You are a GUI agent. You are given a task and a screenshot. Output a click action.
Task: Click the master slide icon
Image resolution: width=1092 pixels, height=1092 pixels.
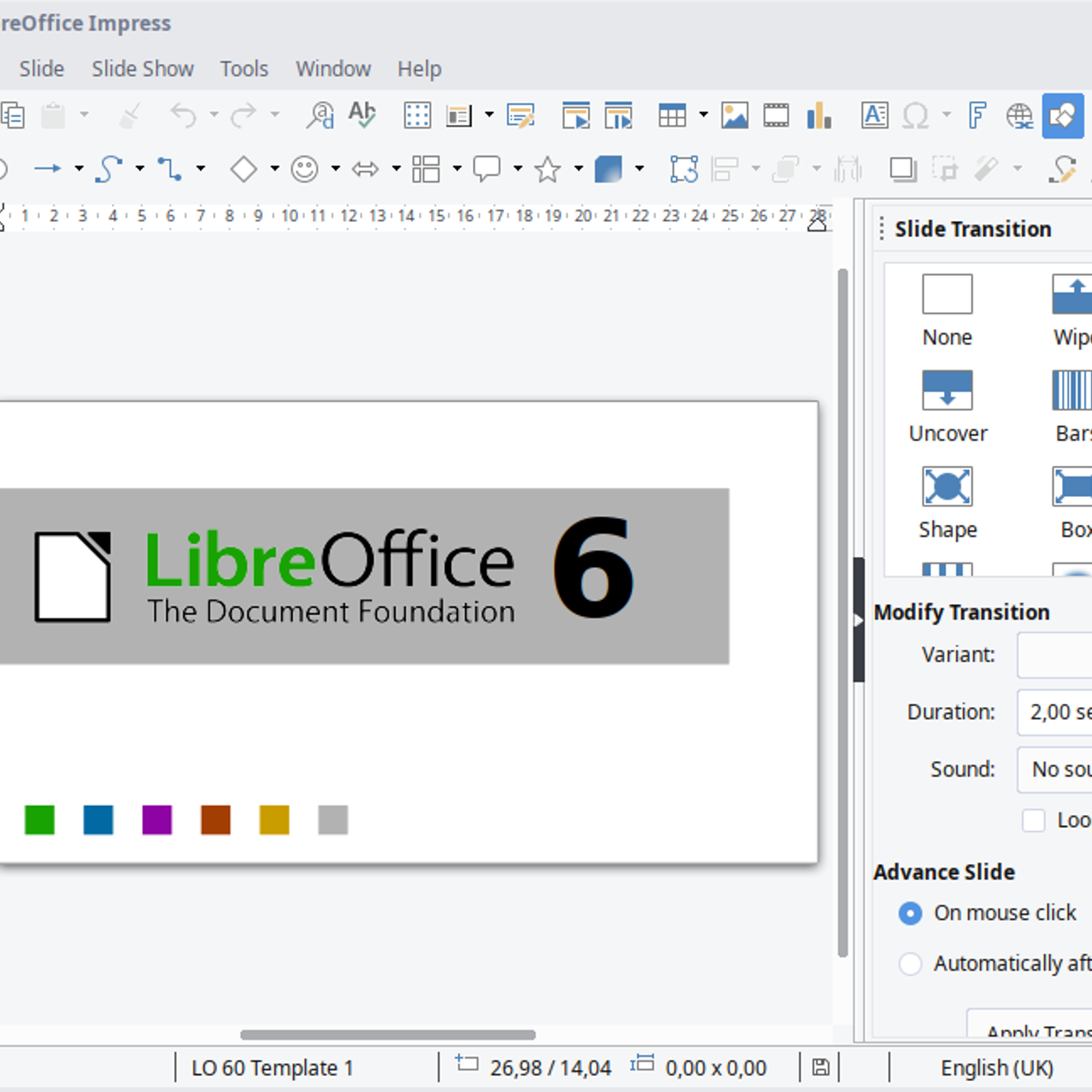521,115
